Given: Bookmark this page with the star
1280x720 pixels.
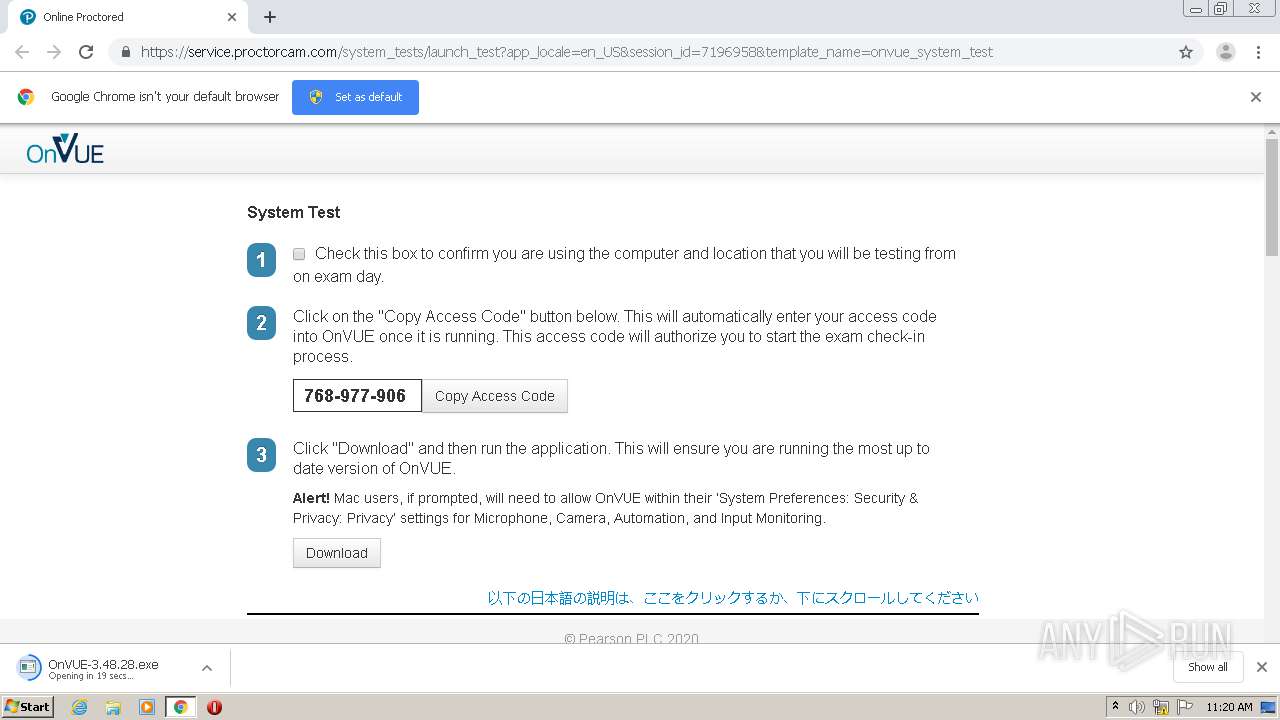Looking at the screenshot, I should click(1186, 52).
